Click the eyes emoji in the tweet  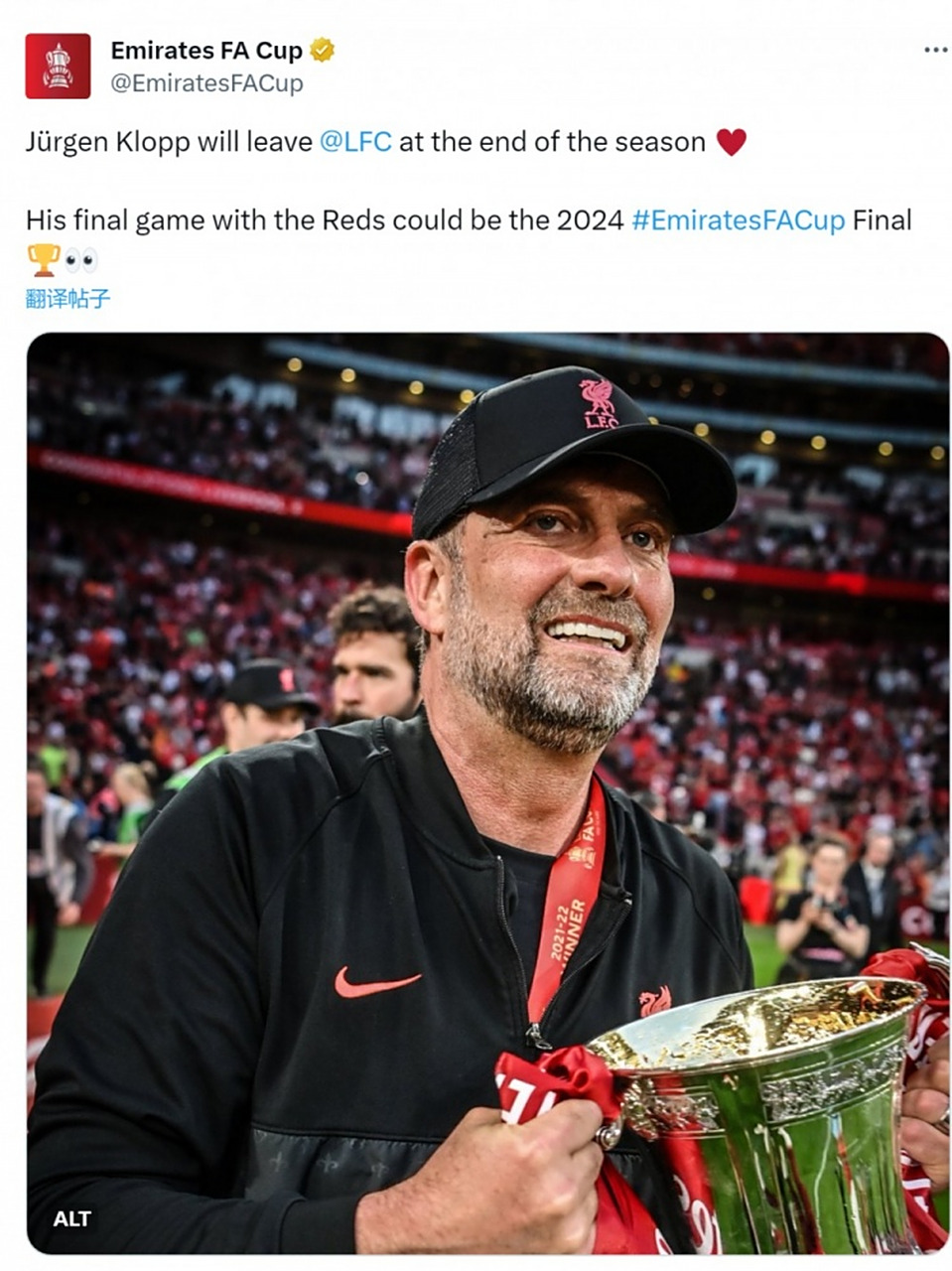click(81, 260)
